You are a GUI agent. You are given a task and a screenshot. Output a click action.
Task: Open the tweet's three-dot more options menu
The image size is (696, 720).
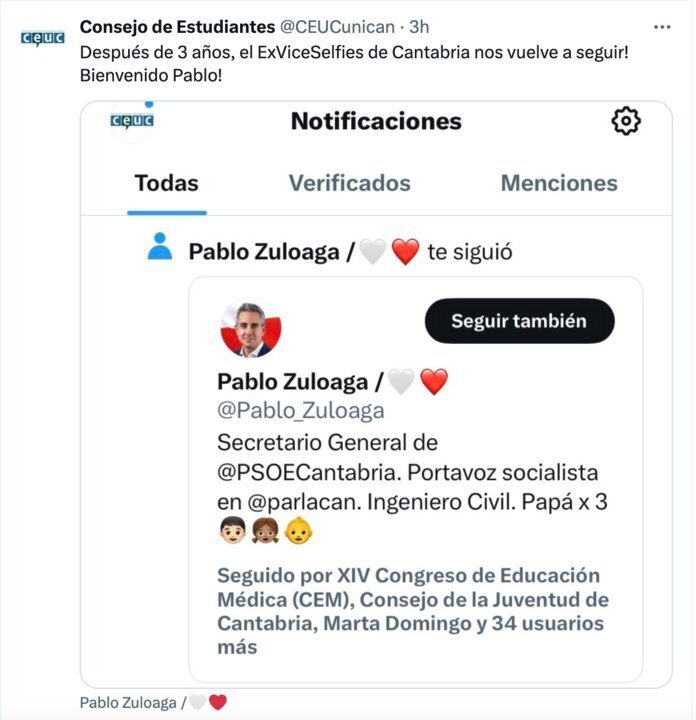click(662, 26)
